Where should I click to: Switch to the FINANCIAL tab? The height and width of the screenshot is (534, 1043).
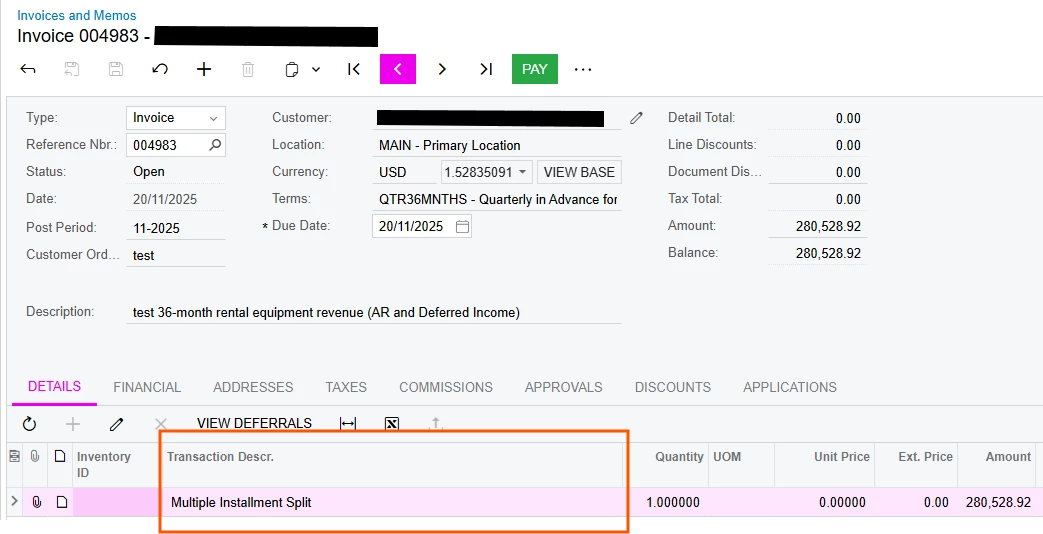pyautogui.click(x=147, y=387)
